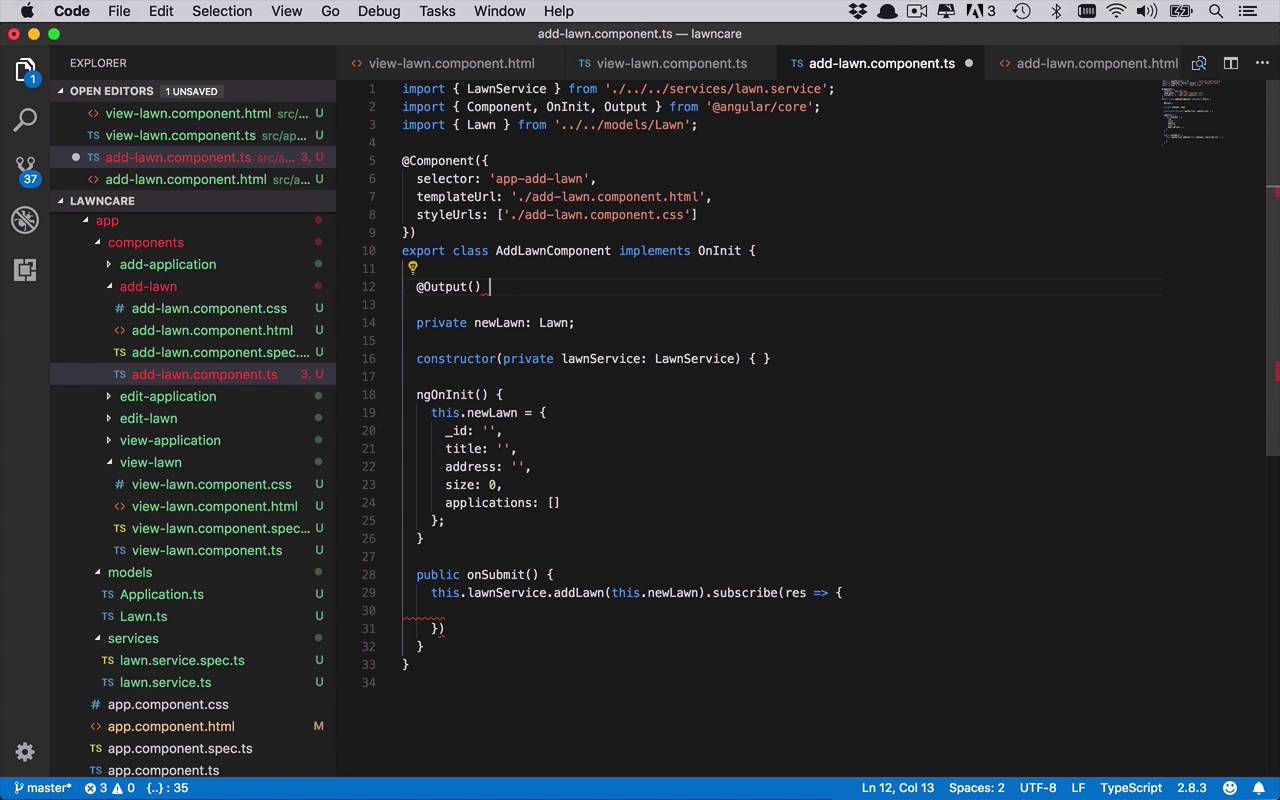
Task: Switch to view-lawn.component.ts tab
Action: (x=671, y=63)
